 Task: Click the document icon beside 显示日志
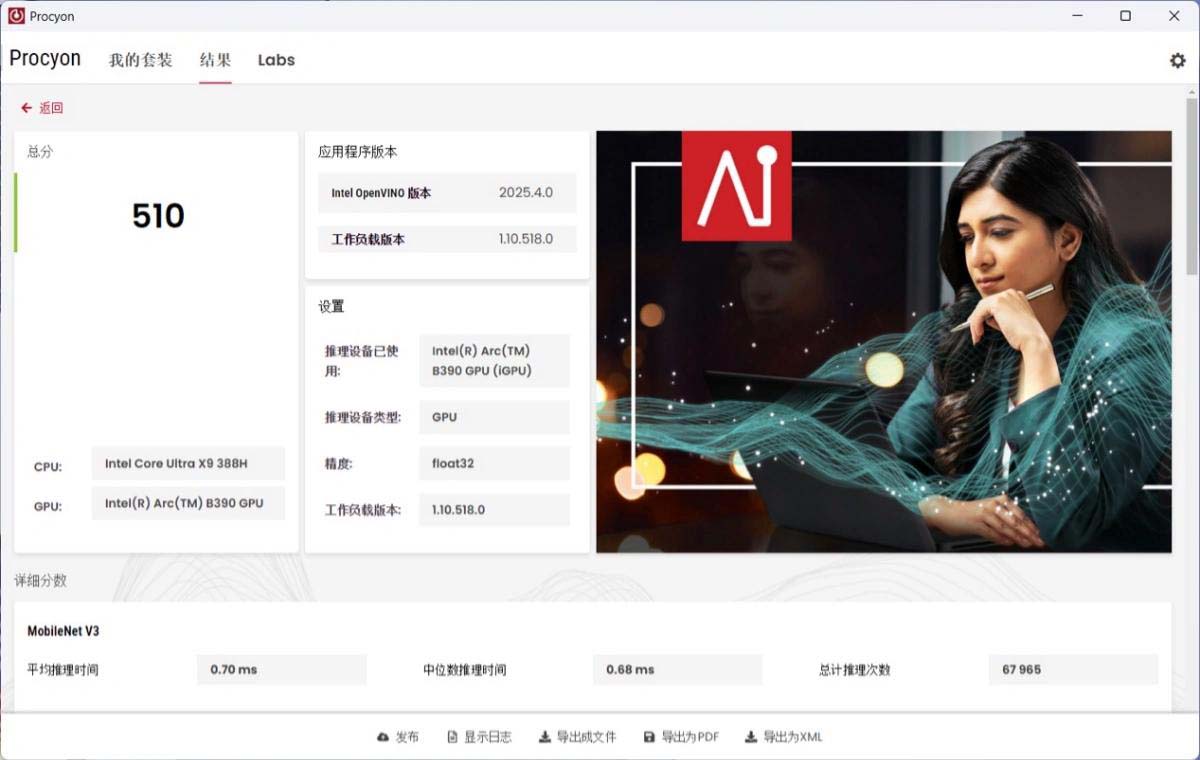[x=452, y=737]
